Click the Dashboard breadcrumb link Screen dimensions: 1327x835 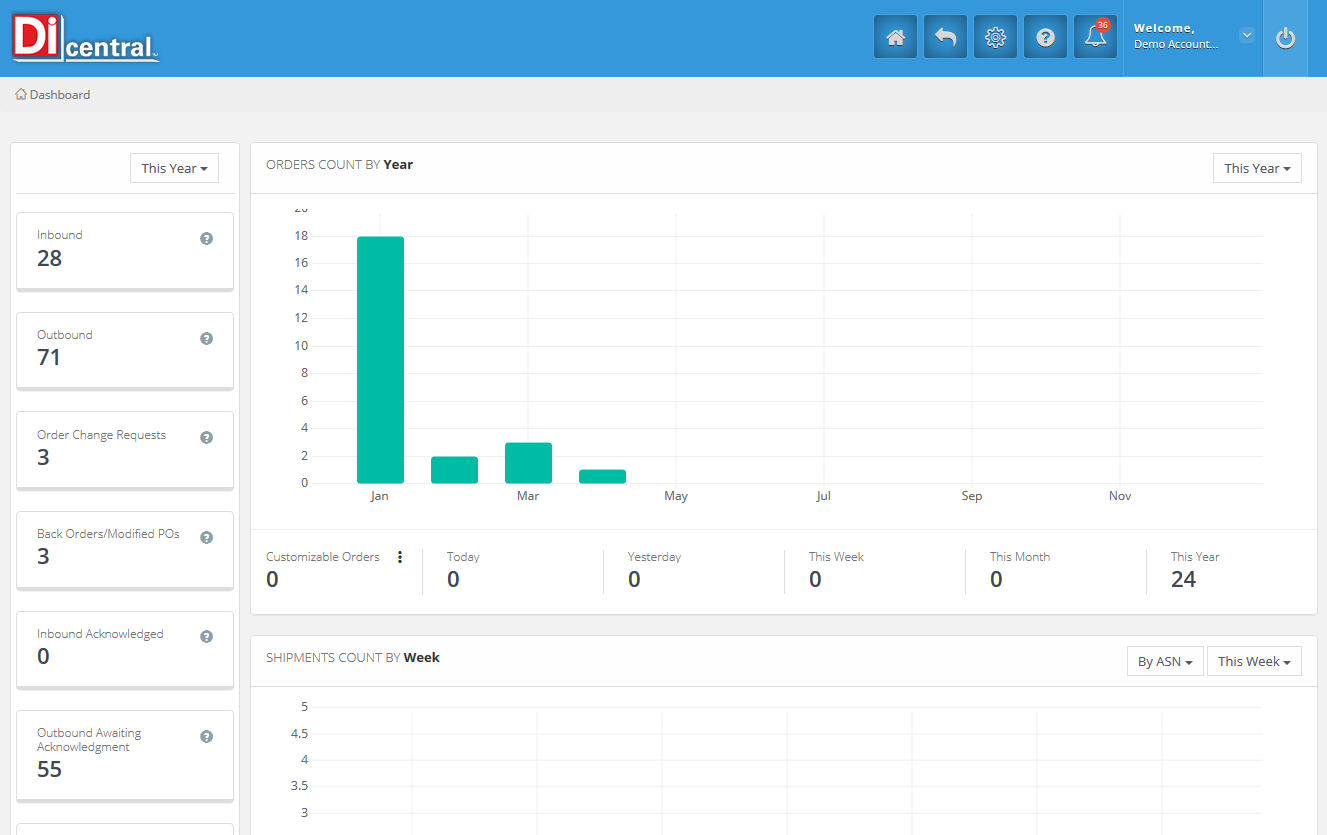[59, 95]
